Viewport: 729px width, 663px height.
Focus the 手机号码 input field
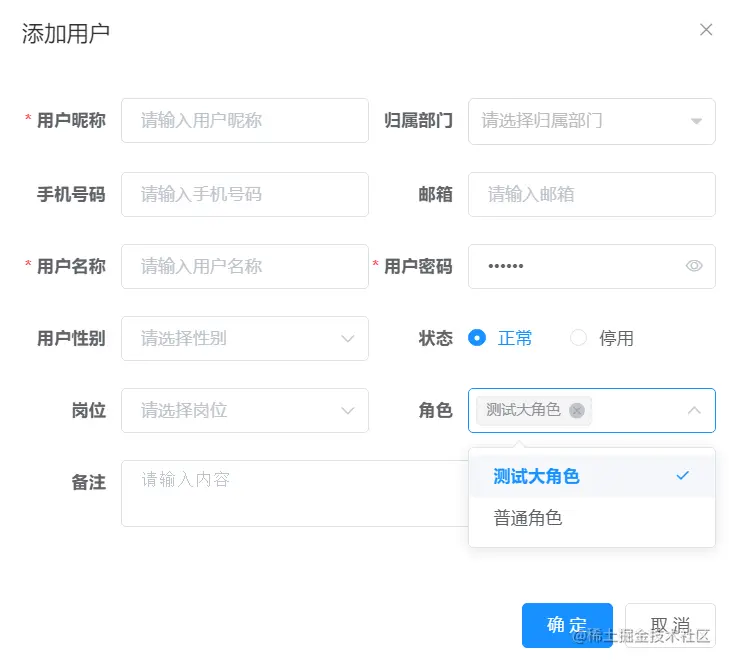(245, 194)
